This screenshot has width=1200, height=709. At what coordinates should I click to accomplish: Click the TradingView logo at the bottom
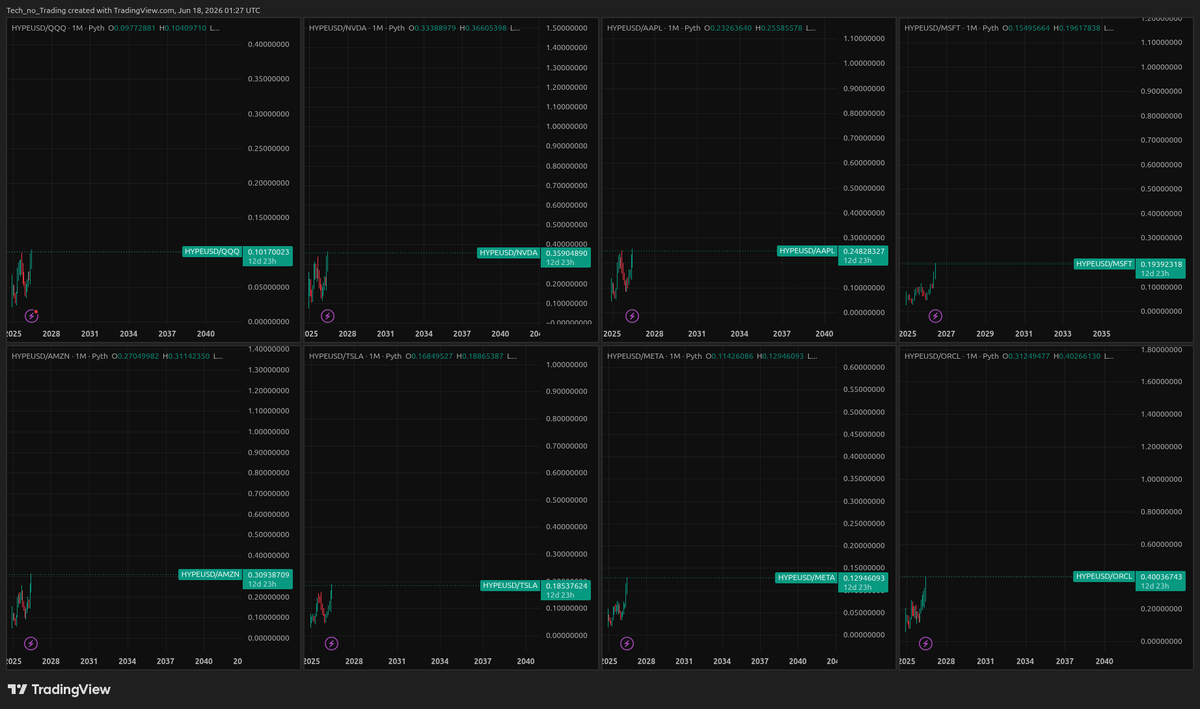point(59,689)
